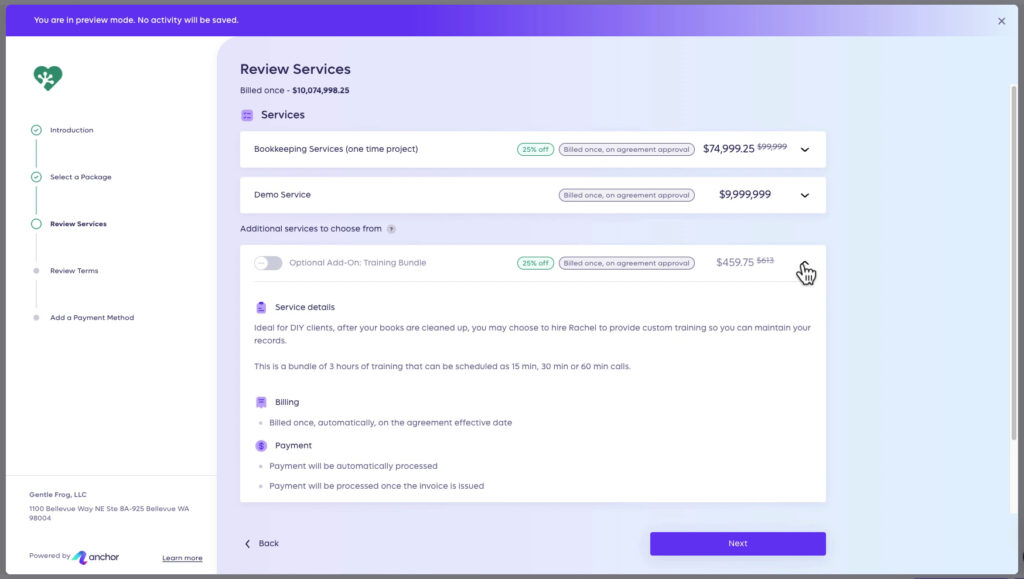Open the additional services help tooltip

pos(391,228)
